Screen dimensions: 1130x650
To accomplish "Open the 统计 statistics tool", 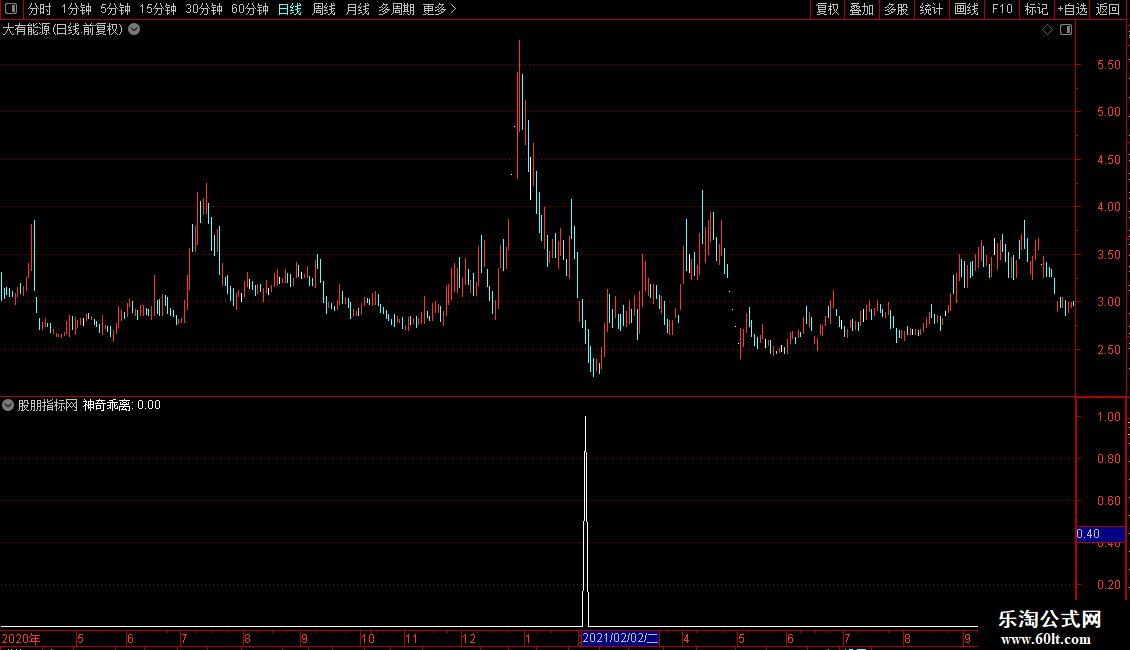I will tap(931, 9).
